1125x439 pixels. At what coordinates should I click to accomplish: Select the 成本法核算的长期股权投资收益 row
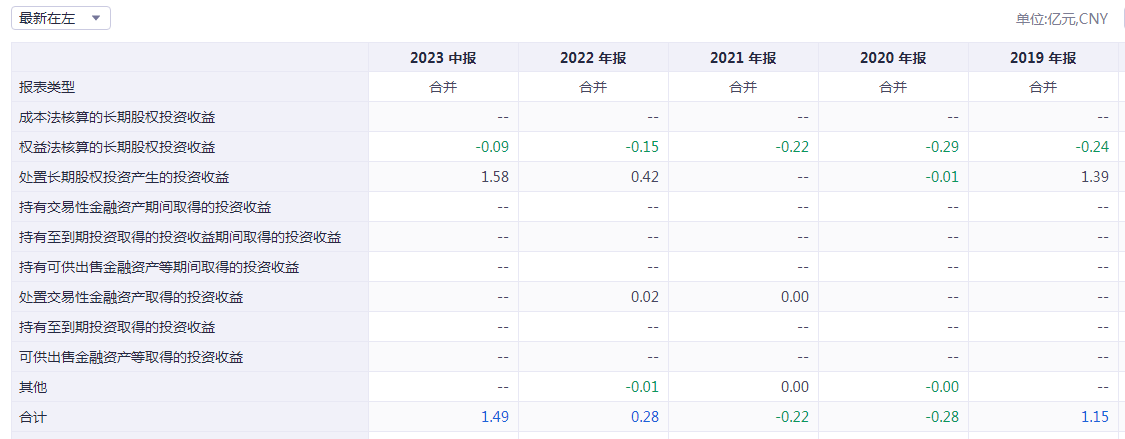pos(117,117)
